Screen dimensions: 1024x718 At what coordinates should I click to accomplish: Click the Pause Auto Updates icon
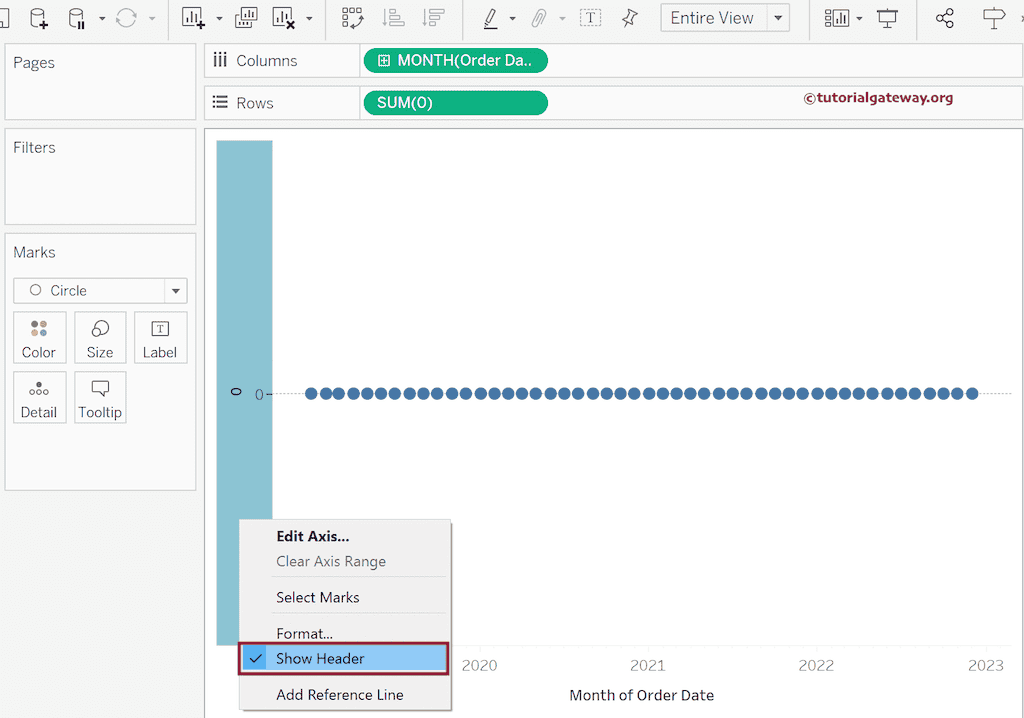click(76, 18)
